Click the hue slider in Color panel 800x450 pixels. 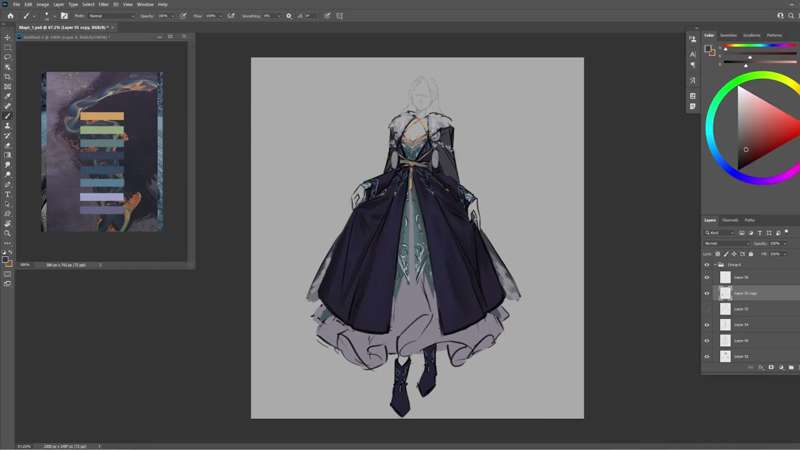pyautogui.click(x=760, y=45)
